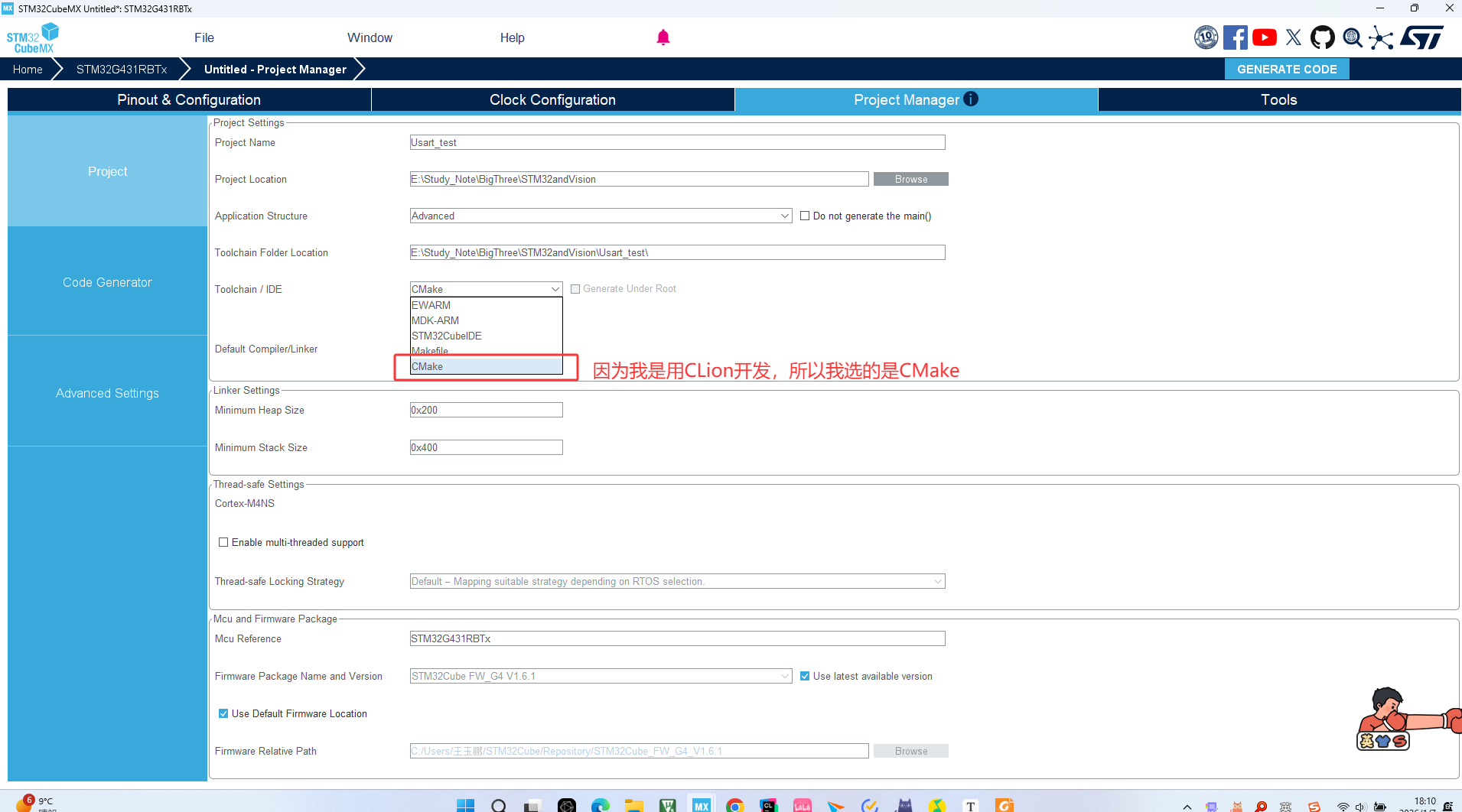Open Typora T icon in the taskbar
1462x812 pixels.
(971, 805)
